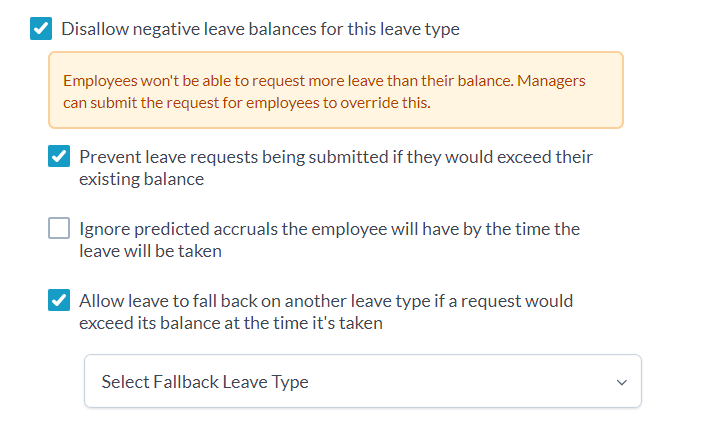Click the "existing balance" text line
717x427 pixels.
tap(141, 180)
